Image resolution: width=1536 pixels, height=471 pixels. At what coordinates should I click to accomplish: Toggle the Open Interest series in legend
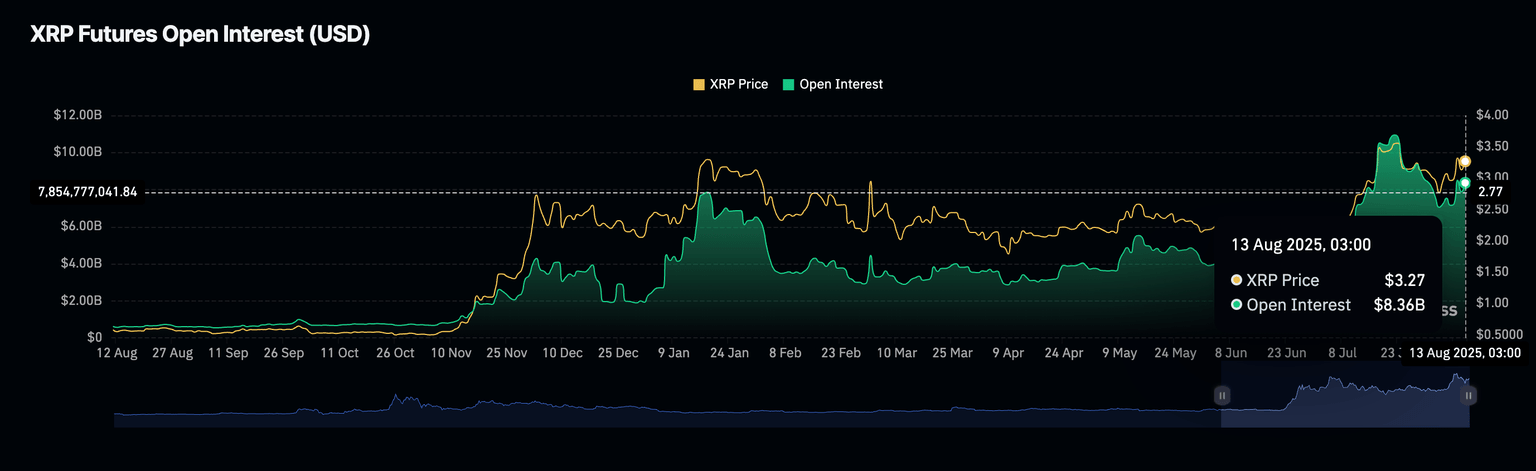click(x=840, y=85)
